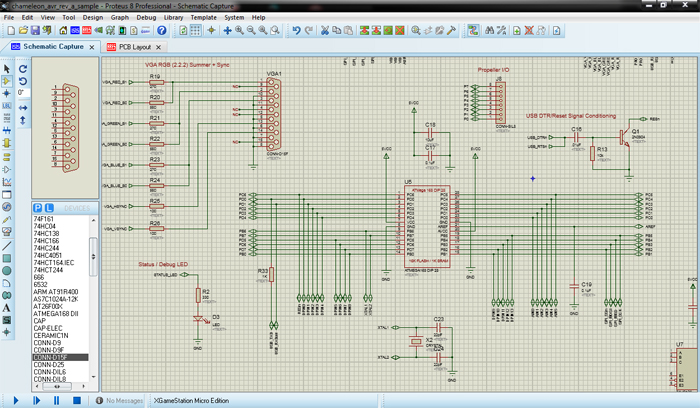This screenshot has height=408, width=700.
Task: Open Bill of Materials toolbar icon
Action: [133, 30]
